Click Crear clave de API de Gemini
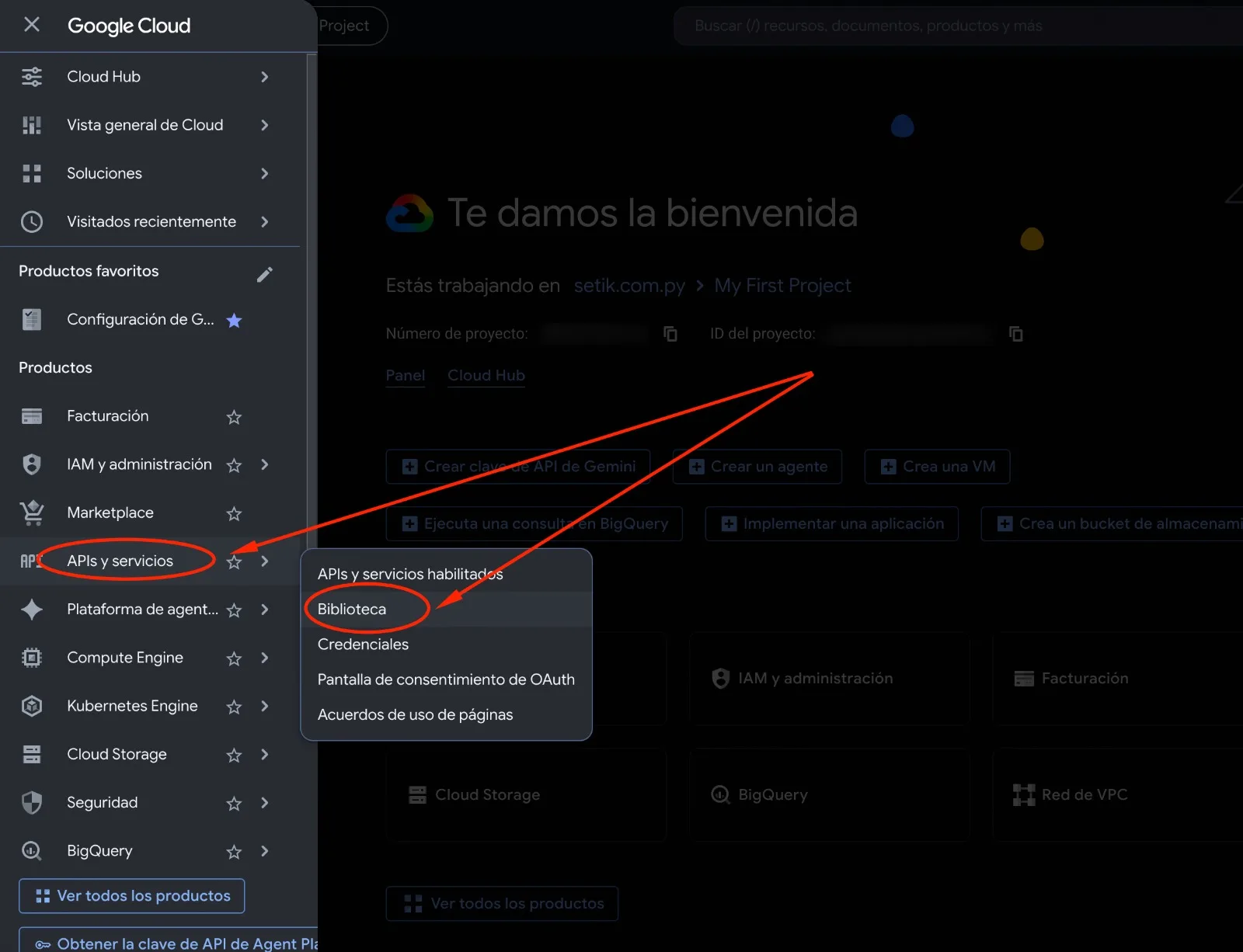This screenshot has width=1243, height=952. (x=518, y=467)
